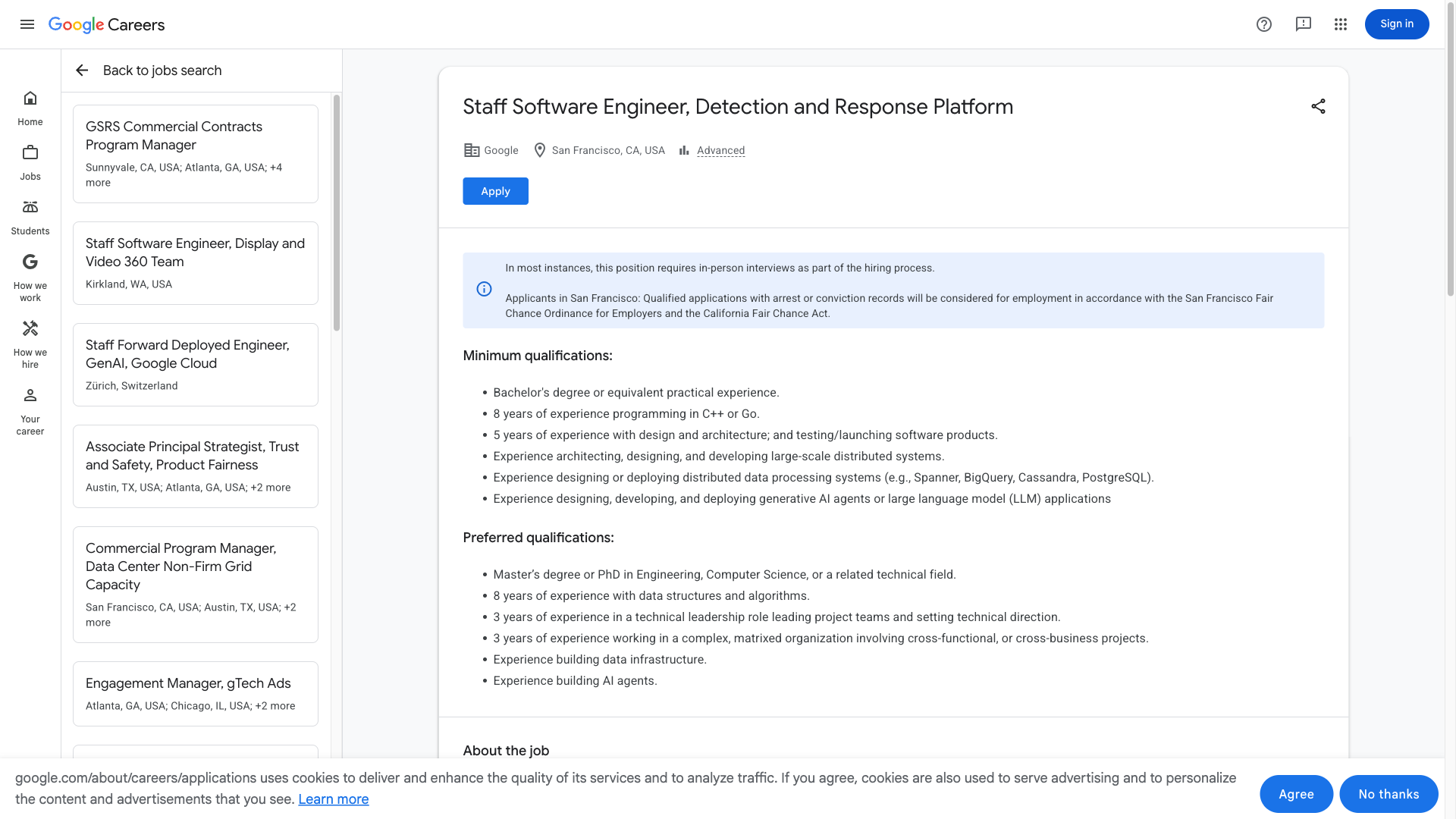
Task: Click the company building icon
Action: pyautogui.click(x=472, y=150)
